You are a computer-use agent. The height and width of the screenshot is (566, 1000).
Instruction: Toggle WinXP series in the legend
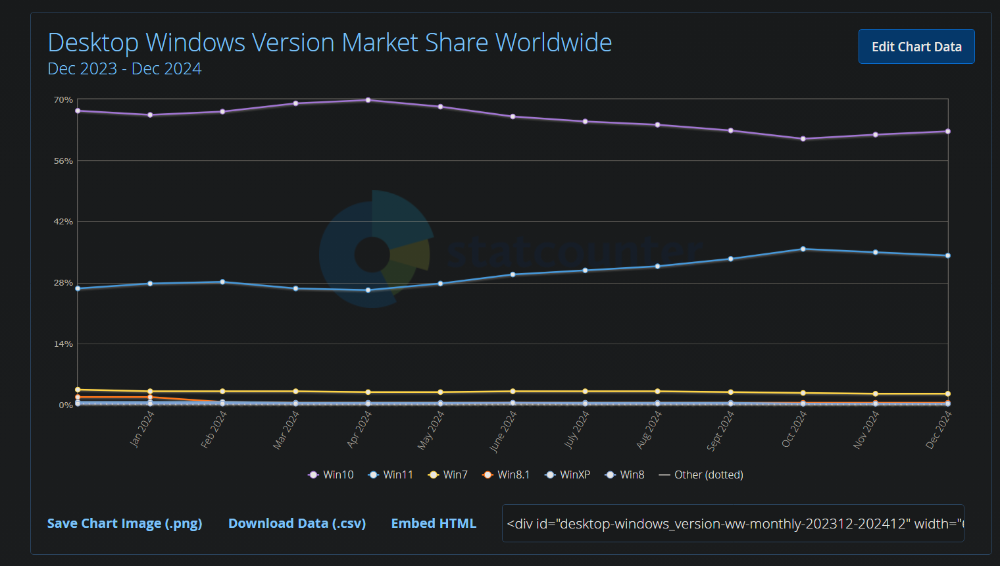click(x=568, y=475)
